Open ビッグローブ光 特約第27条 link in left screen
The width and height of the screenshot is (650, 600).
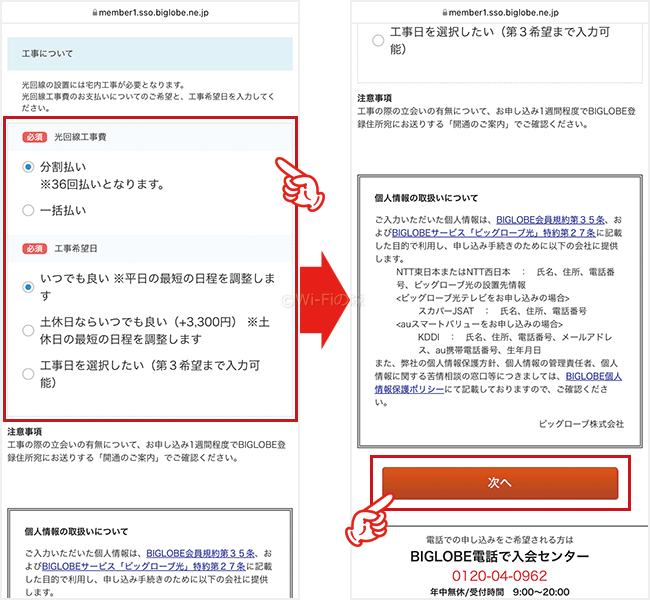[144, 566]
